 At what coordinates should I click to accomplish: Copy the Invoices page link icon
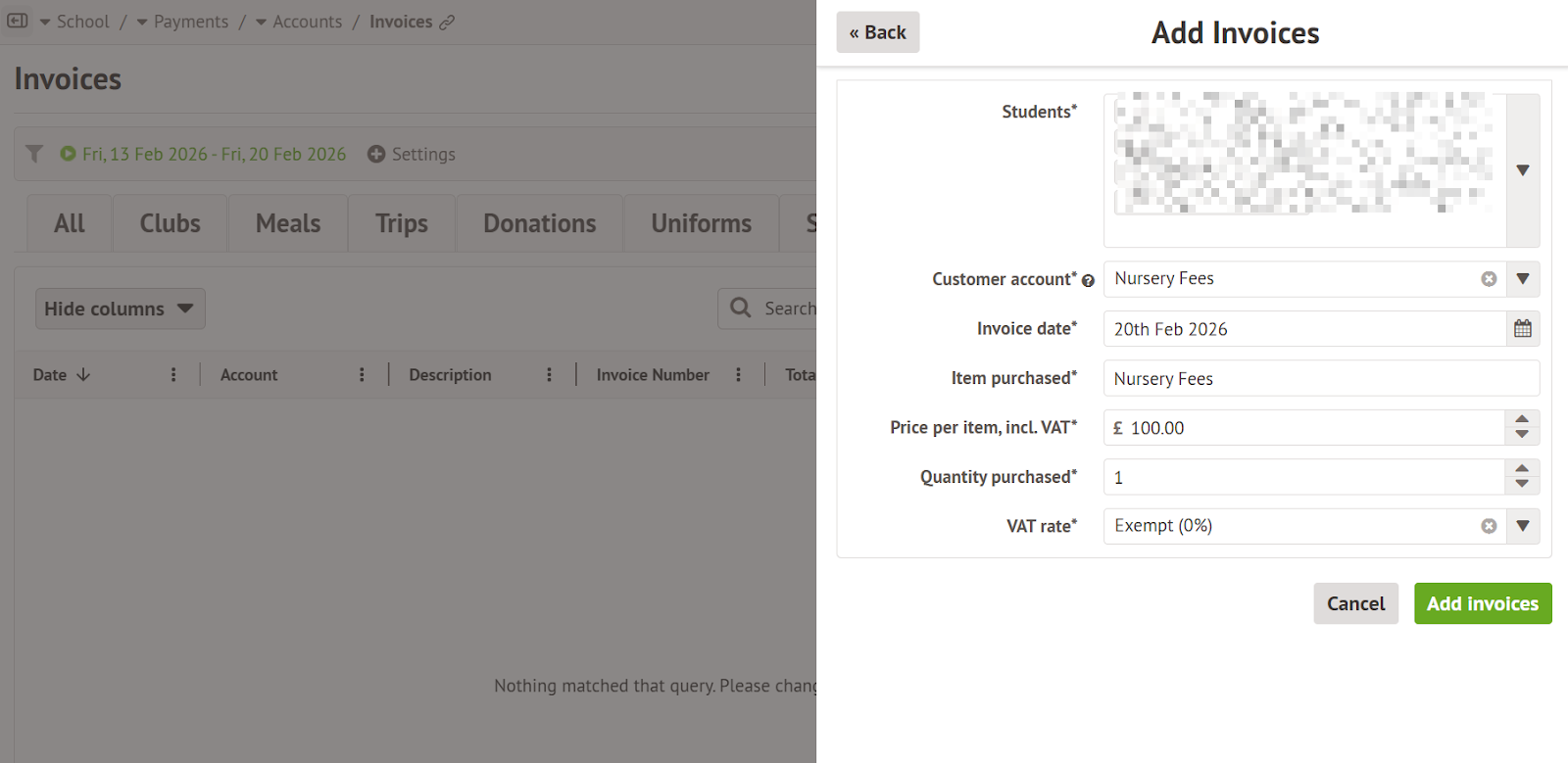click(447, 23)
